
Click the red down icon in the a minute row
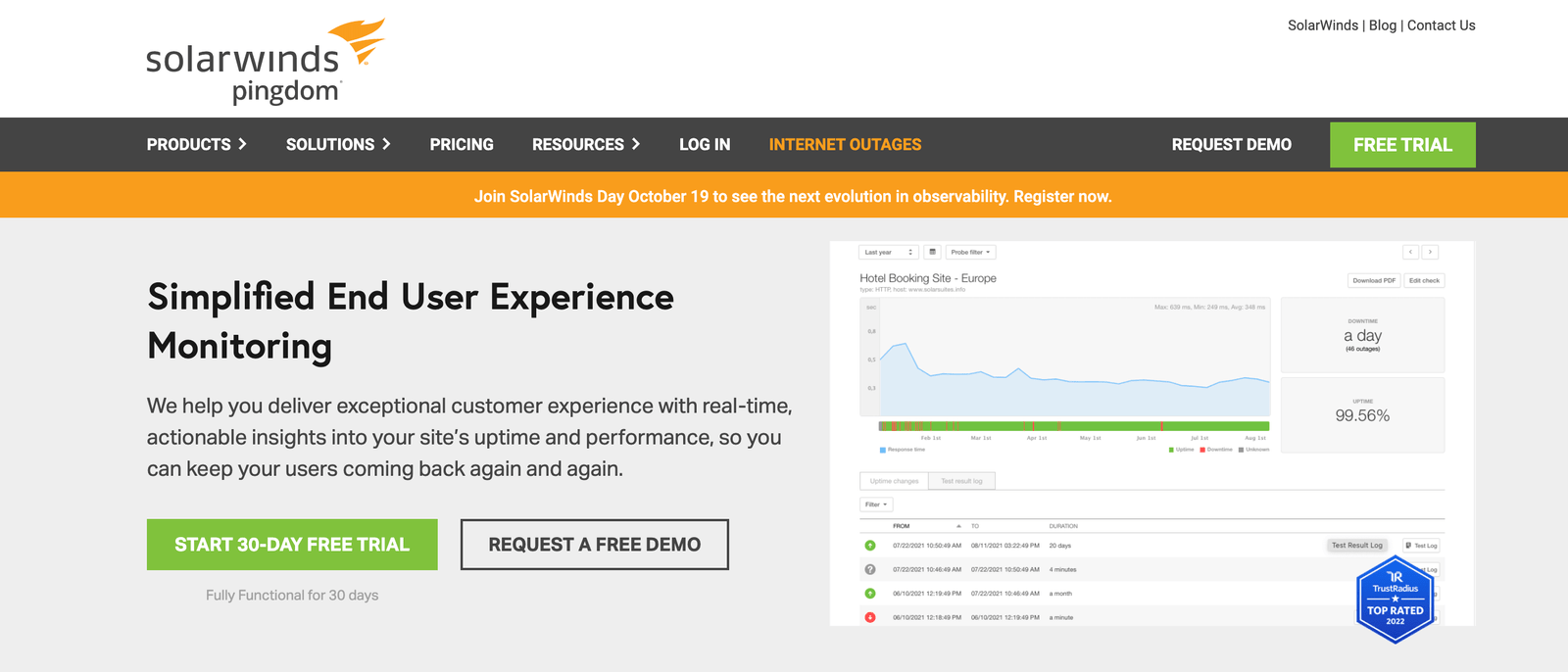coord(869,617)
